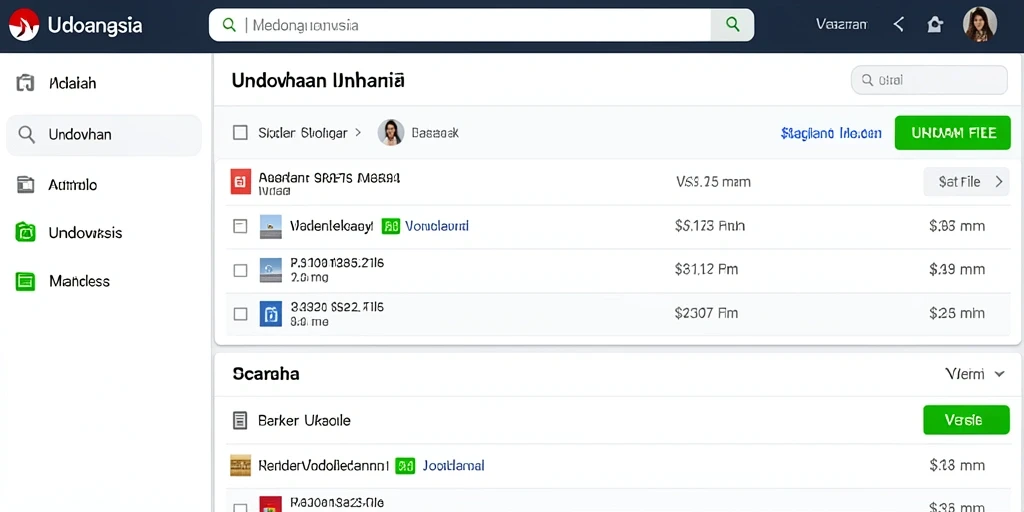The height and width of the screenshot is (512, 1024).
Task: Open the Stagland Ide.oen link
Action: pyautogui.click(x=831, y=133)
